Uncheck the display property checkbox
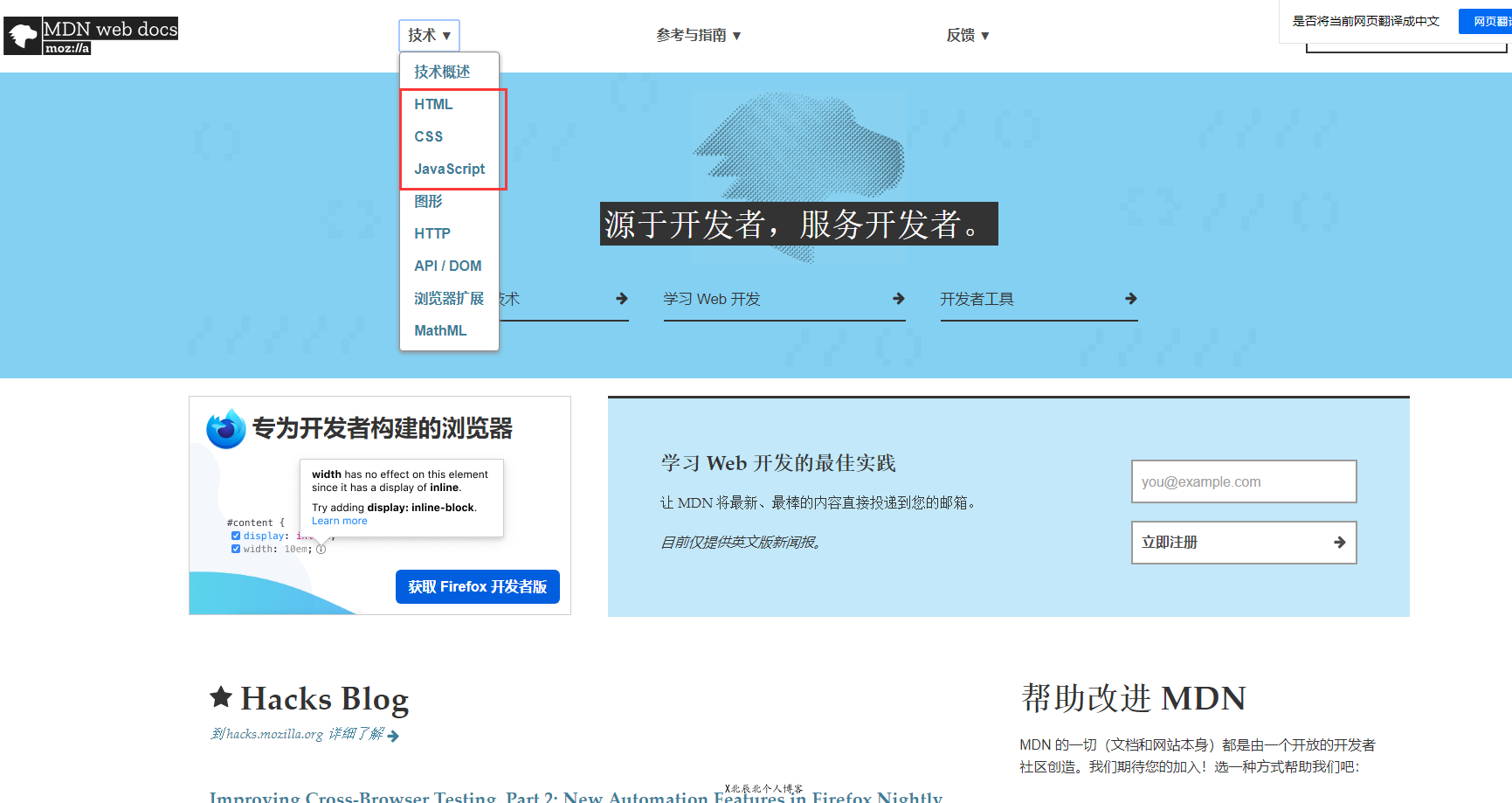1512x803 pixels. pyautogui.click(x=235, y=535)
